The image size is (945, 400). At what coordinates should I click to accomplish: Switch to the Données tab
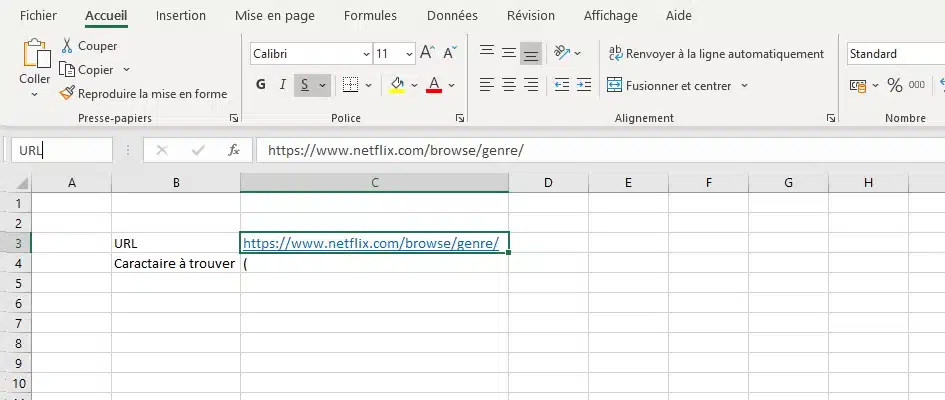[x=452, y=16]
